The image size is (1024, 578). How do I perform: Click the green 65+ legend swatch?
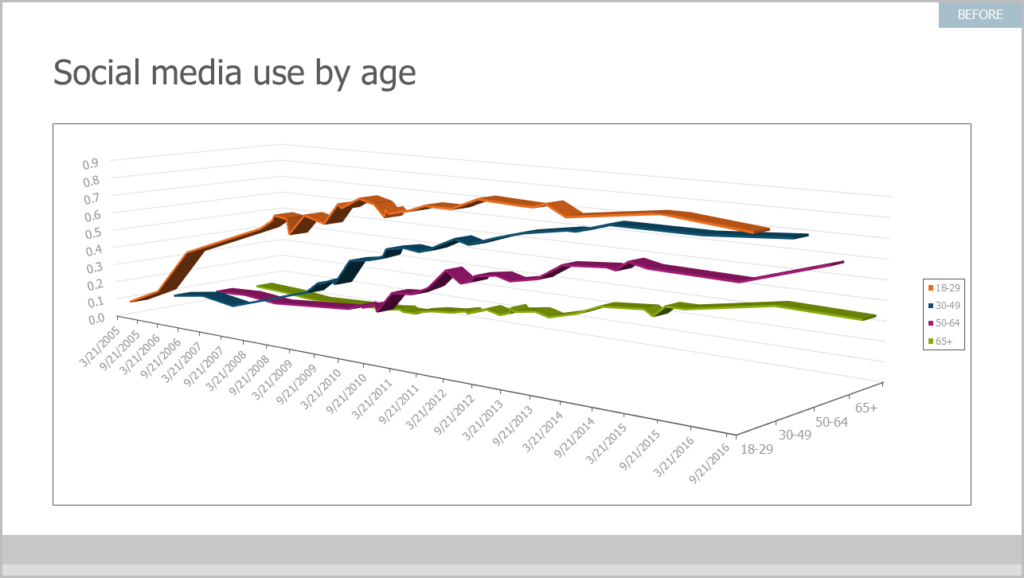(x=931, y=342)
